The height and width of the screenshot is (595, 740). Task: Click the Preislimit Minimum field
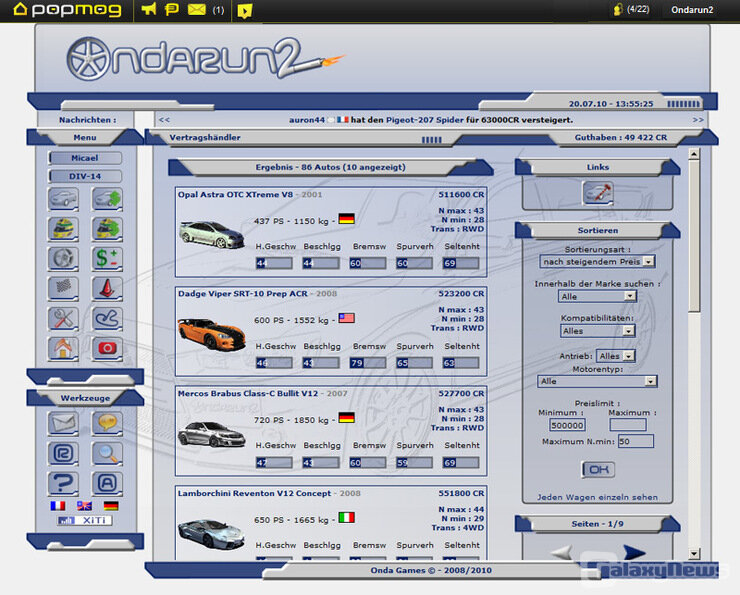click(567, 425)
